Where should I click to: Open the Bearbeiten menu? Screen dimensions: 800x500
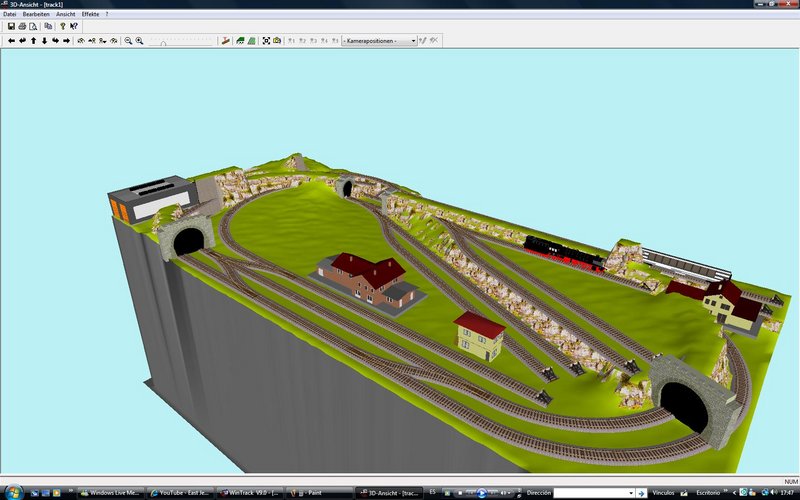click(x=36, y=14)
